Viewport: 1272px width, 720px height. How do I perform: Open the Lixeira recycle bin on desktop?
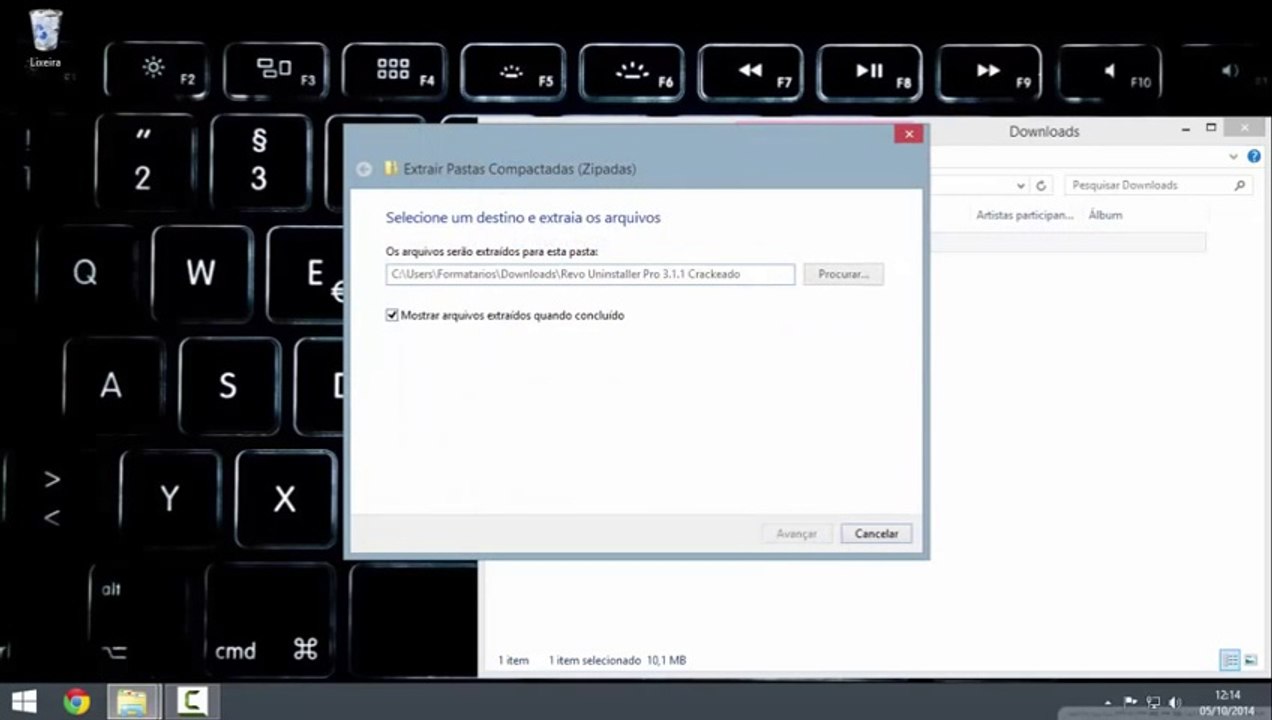coord(45,38)
